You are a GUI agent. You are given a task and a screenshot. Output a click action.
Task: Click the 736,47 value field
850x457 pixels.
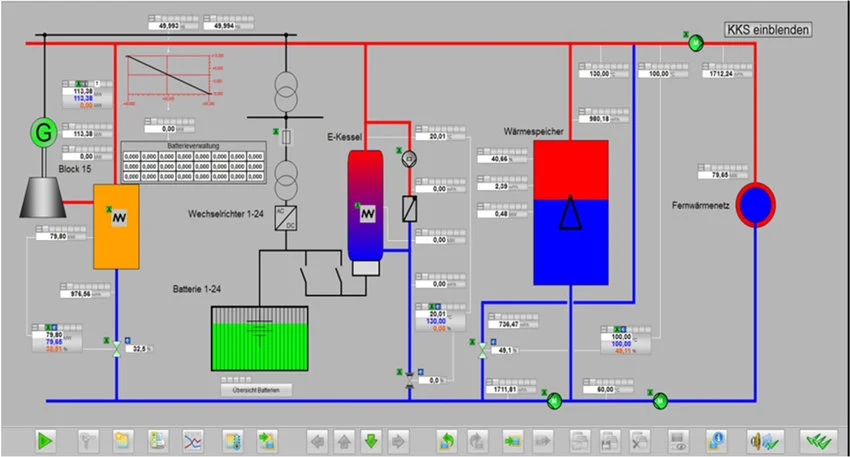(x=513, y=324)
